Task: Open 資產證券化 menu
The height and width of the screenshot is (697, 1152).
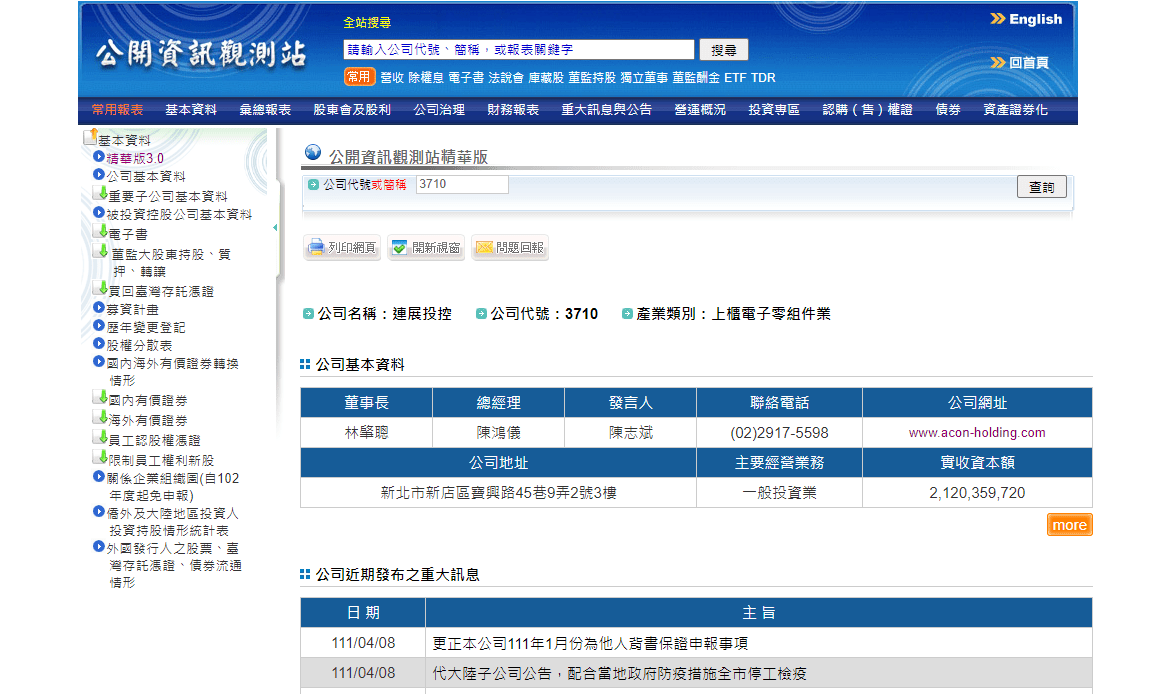Action: click(x=1015, y=110)
